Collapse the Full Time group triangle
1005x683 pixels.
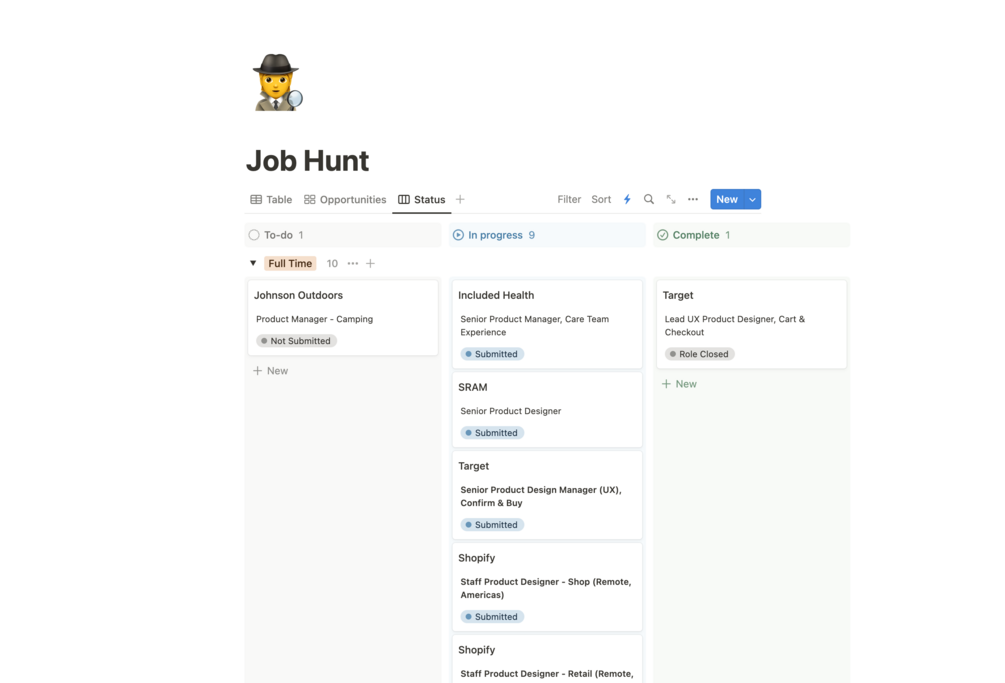point(253,263)
